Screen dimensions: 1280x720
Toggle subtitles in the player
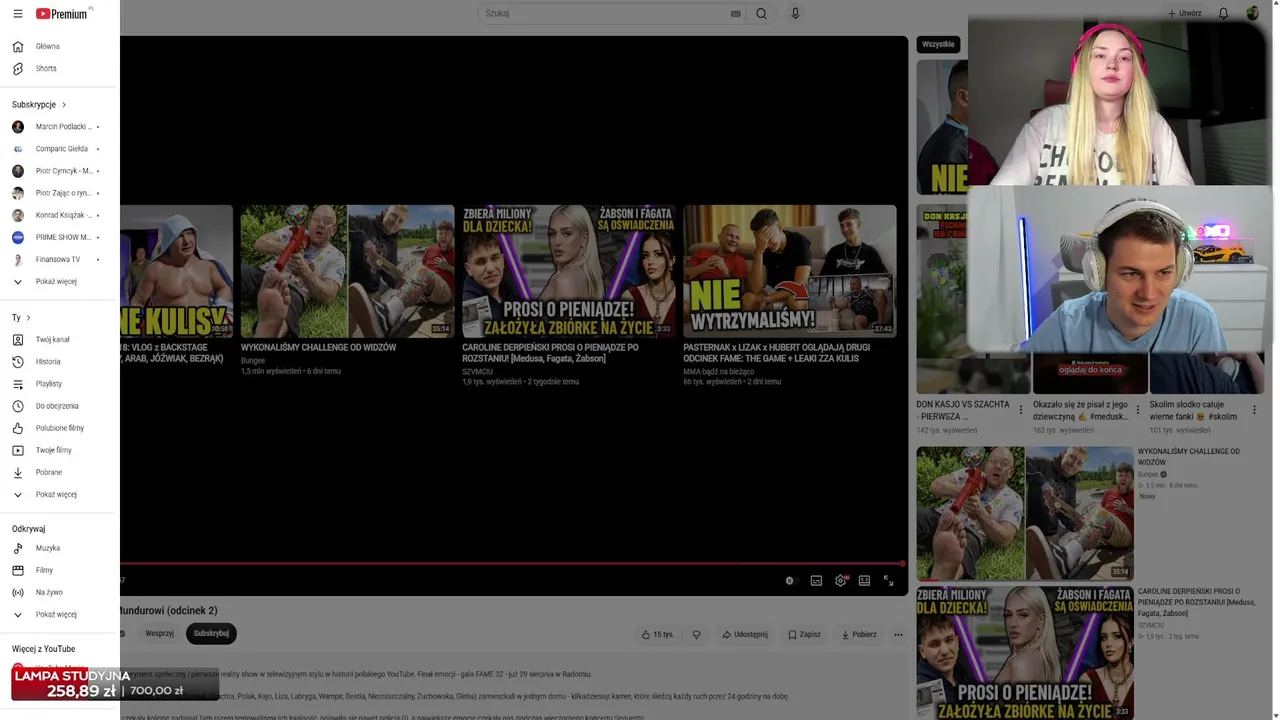click(816, 580)
